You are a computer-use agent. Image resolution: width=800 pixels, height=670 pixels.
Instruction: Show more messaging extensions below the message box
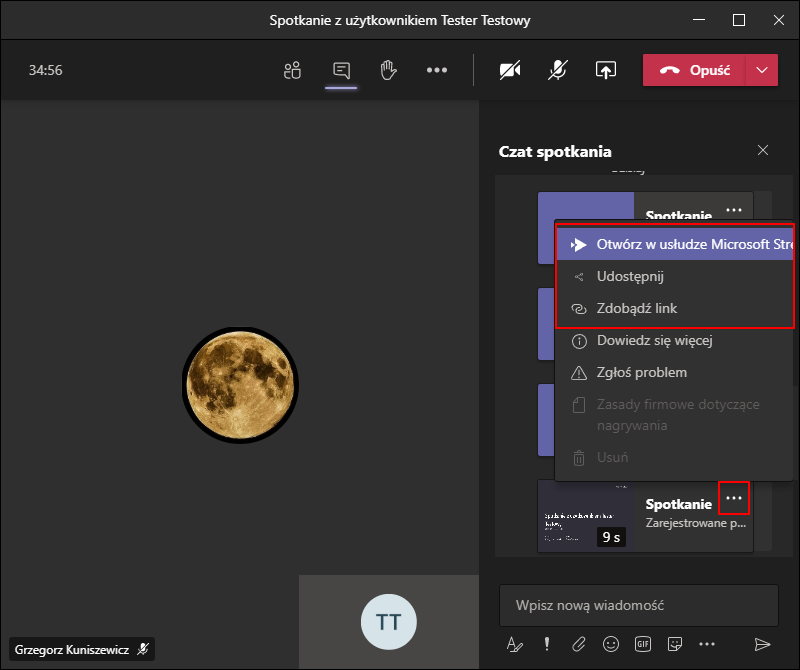click(x=707, y=644)
